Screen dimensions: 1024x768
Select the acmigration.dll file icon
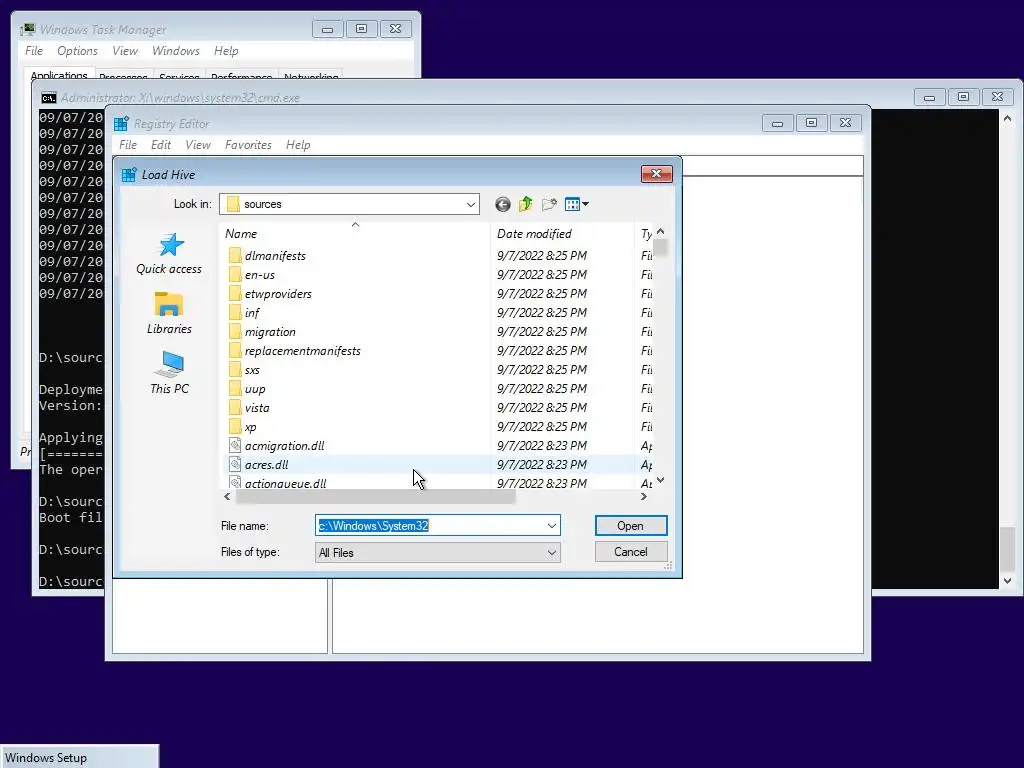[235, 445]
